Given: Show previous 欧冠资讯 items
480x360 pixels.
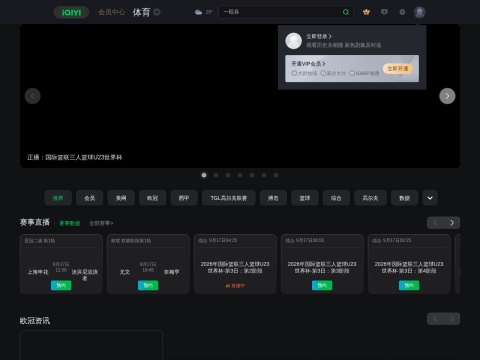Looking at the screenshot, I should click(x=435, y=319).
